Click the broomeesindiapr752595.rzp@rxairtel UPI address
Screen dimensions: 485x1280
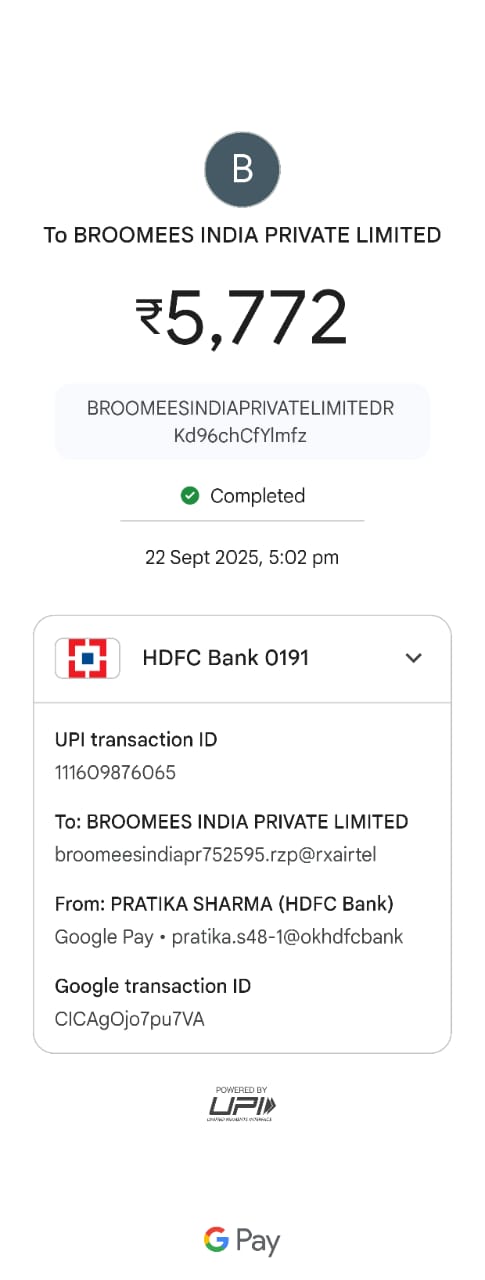(215, 855)
